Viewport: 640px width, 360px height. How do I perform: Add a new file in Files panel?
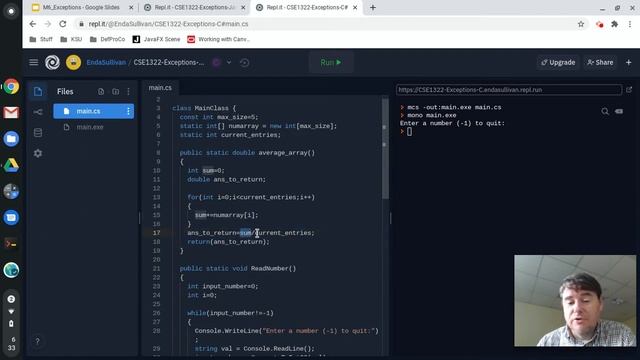[101, 91]
